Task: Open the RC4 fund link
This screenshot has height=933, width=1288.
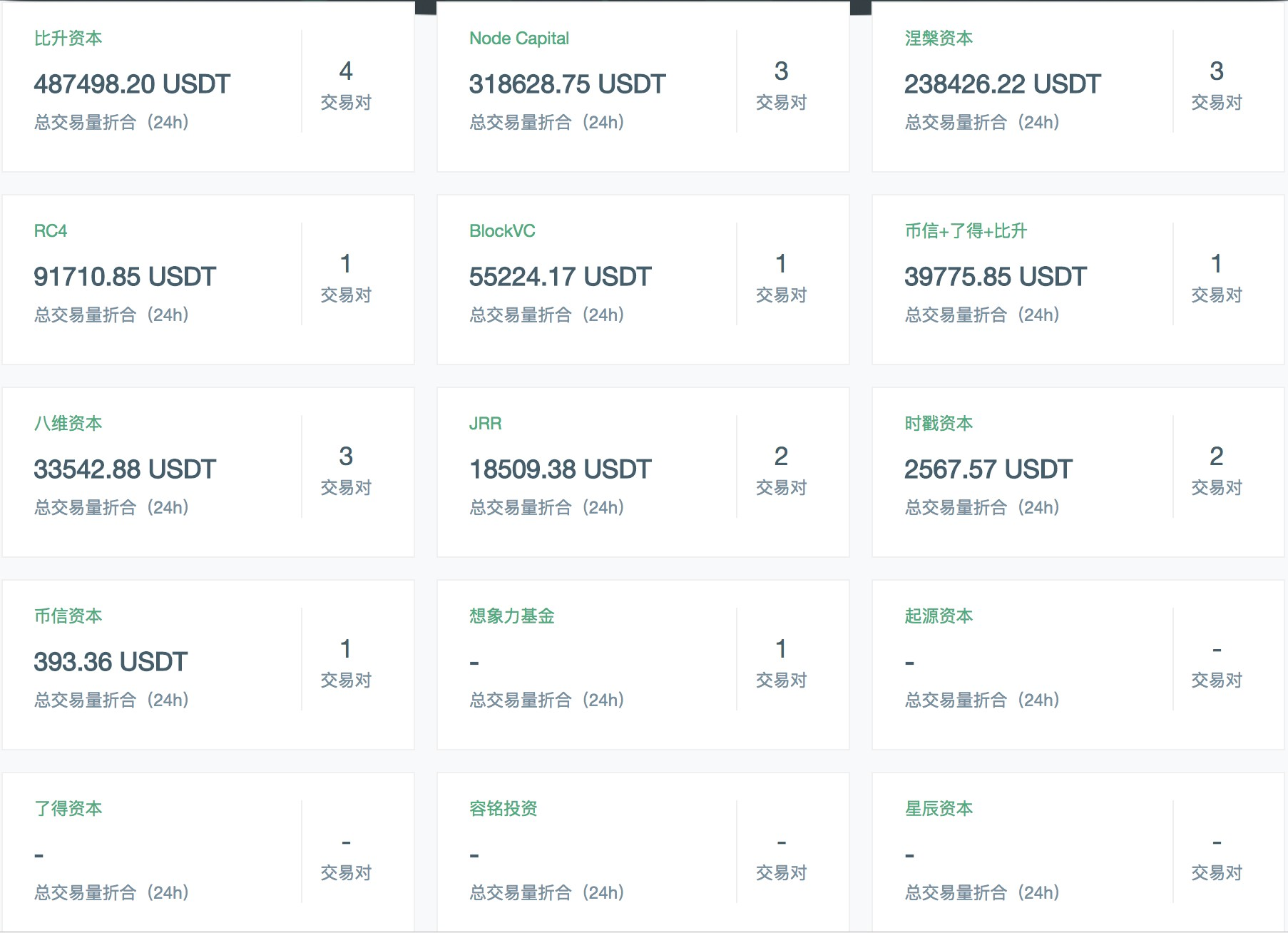Action: [x=51, y=231]
